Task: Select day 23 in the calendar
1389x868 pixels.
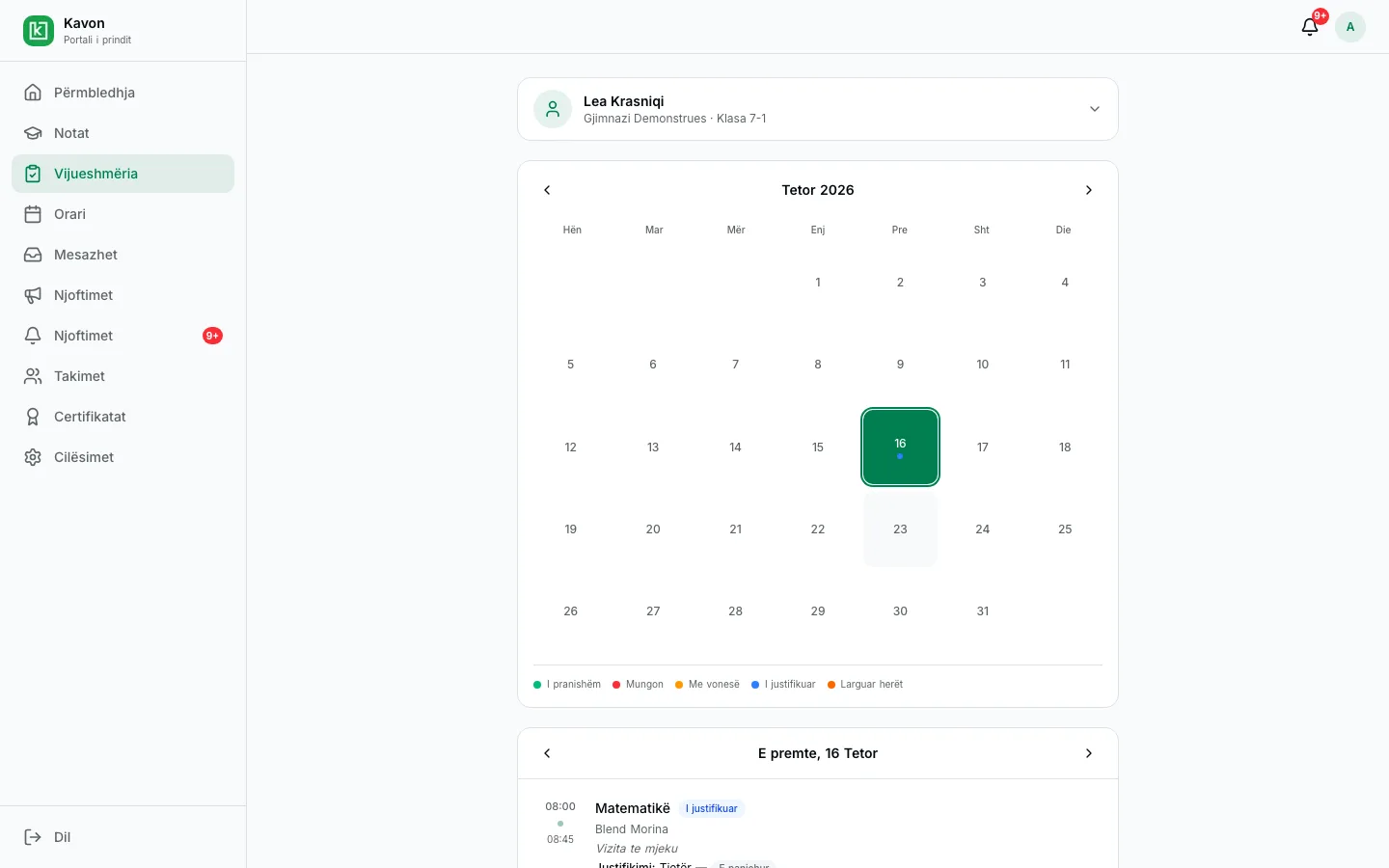Action: [x=900, y=529]
